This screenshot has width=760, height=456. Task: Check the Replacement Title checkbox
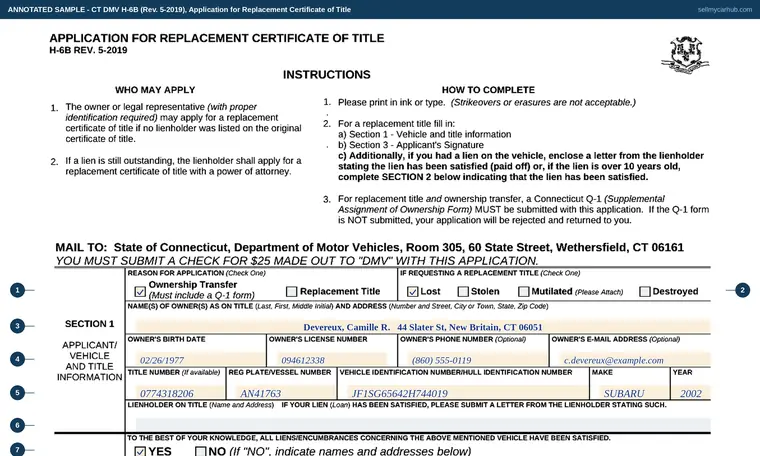tap(291, 291)
